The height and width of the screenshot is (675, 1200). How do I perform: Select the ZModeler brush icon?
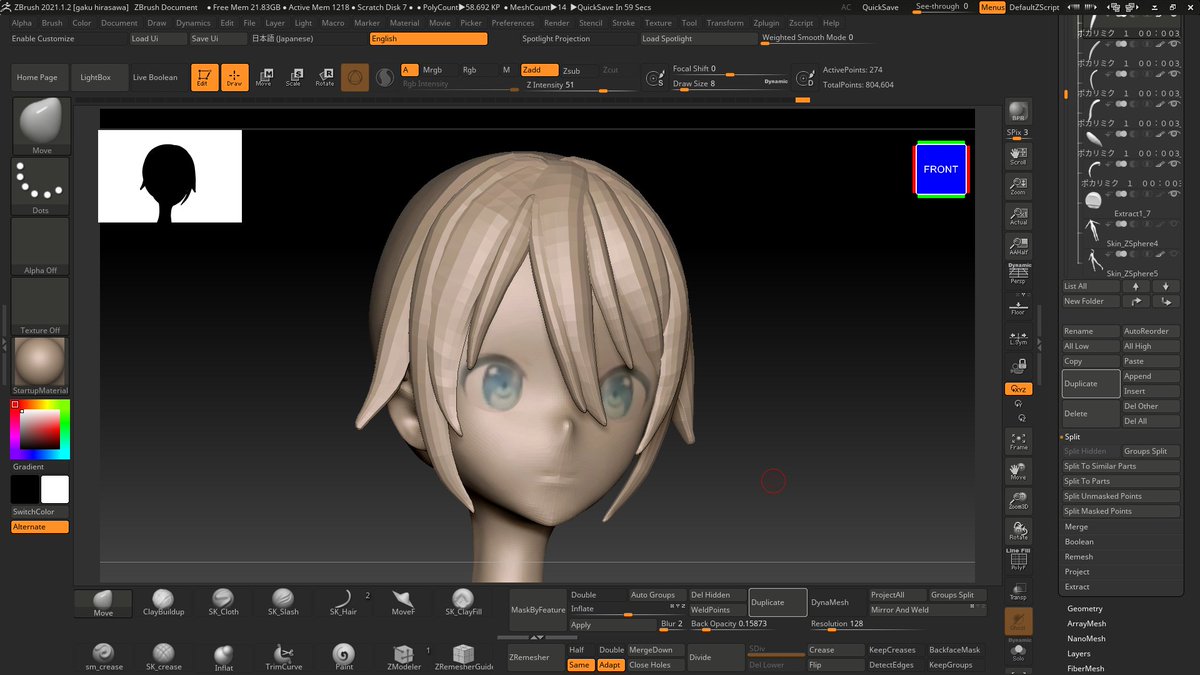[403, 656]
